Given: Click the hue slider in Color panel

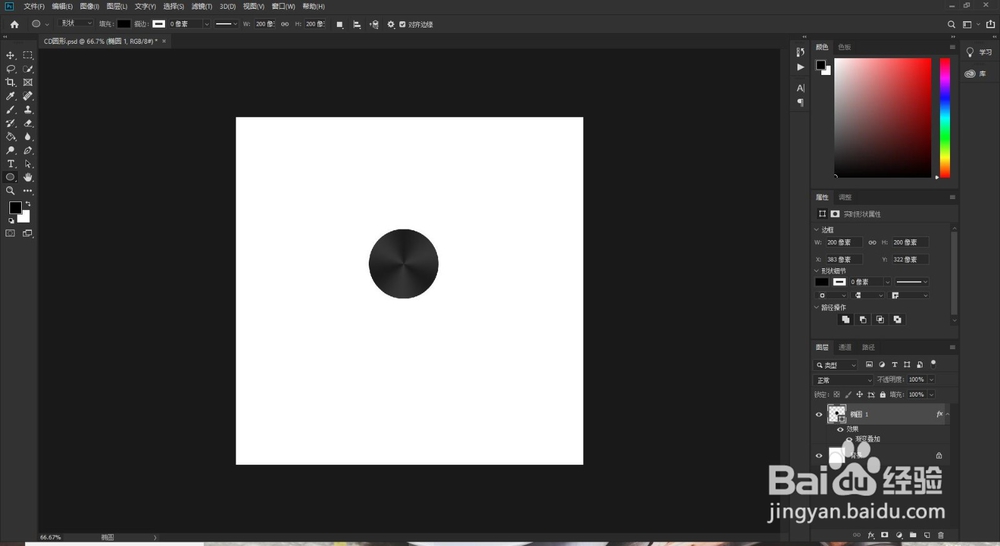Looking at the screenshot, I should [945, 118].
